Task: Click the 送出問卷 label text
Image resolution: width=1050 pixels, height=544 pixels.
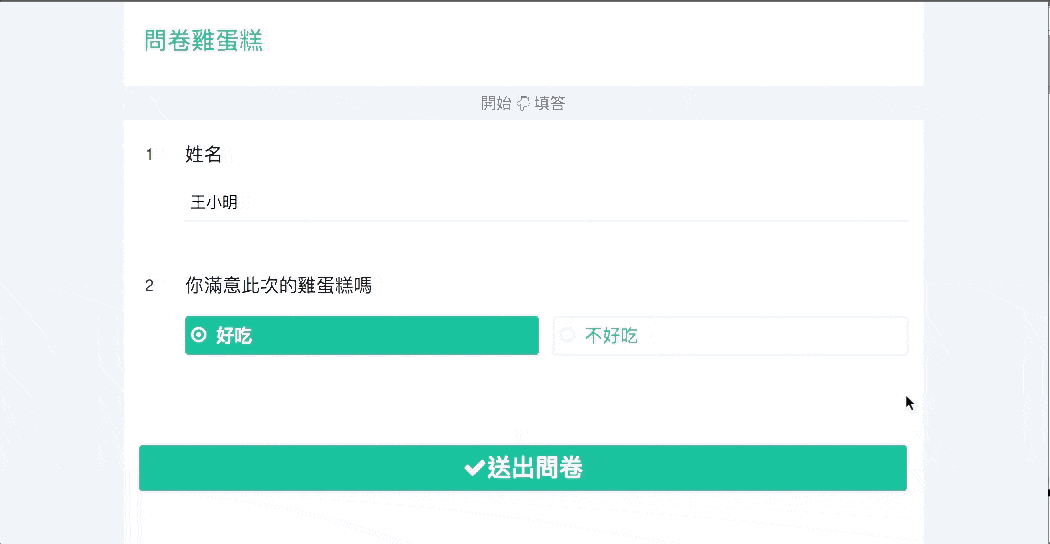Action: (x=534, y=468)
